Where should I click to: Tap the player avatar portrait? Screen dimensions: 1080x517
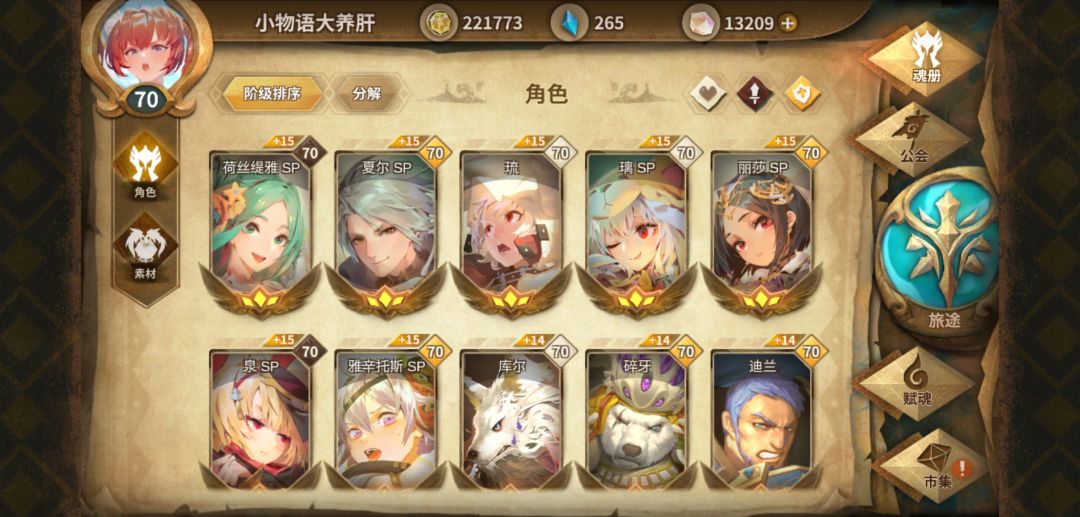click(146, 48)
